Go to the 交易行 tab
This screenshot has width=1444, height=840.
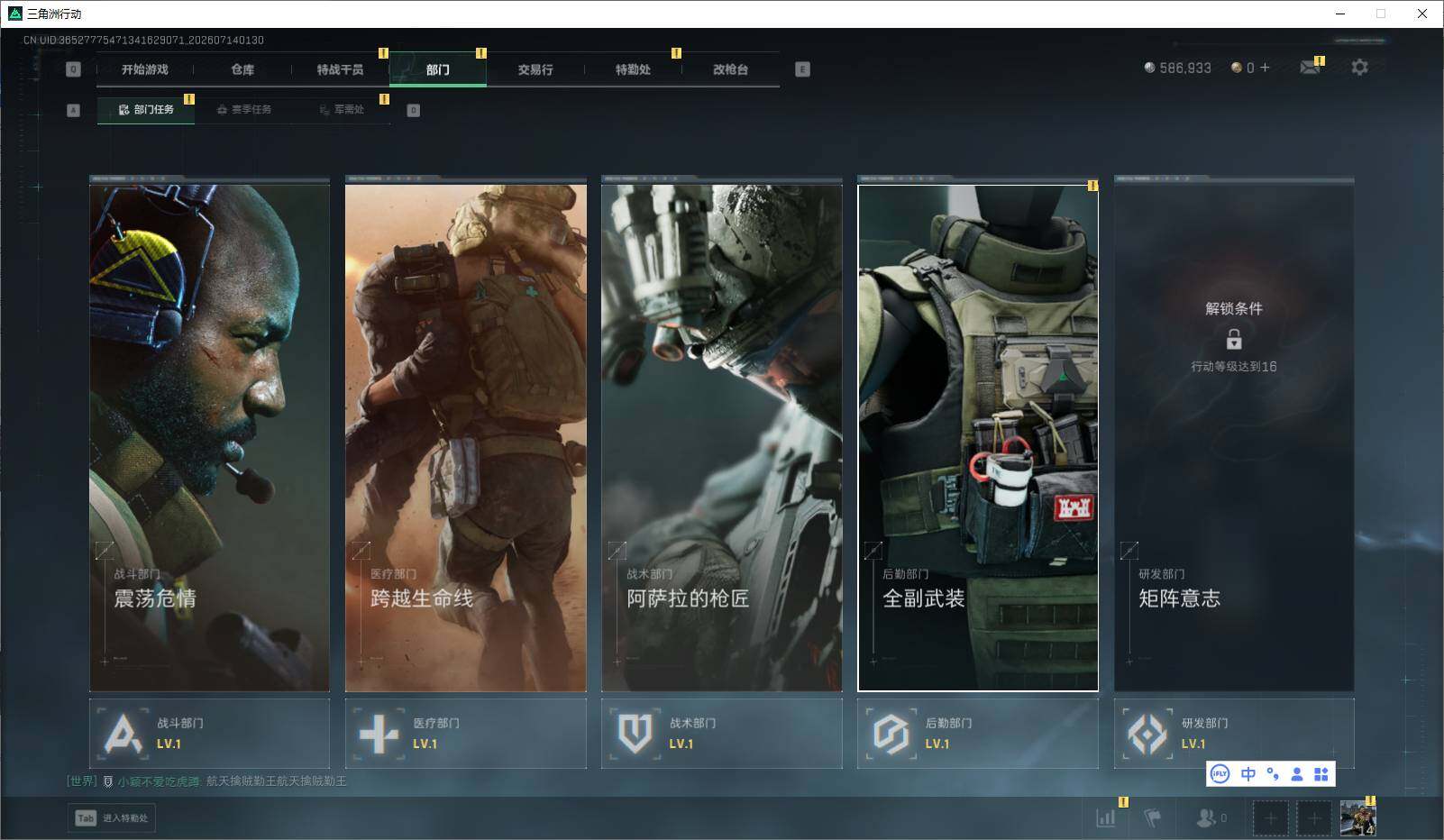pos(535,69)
